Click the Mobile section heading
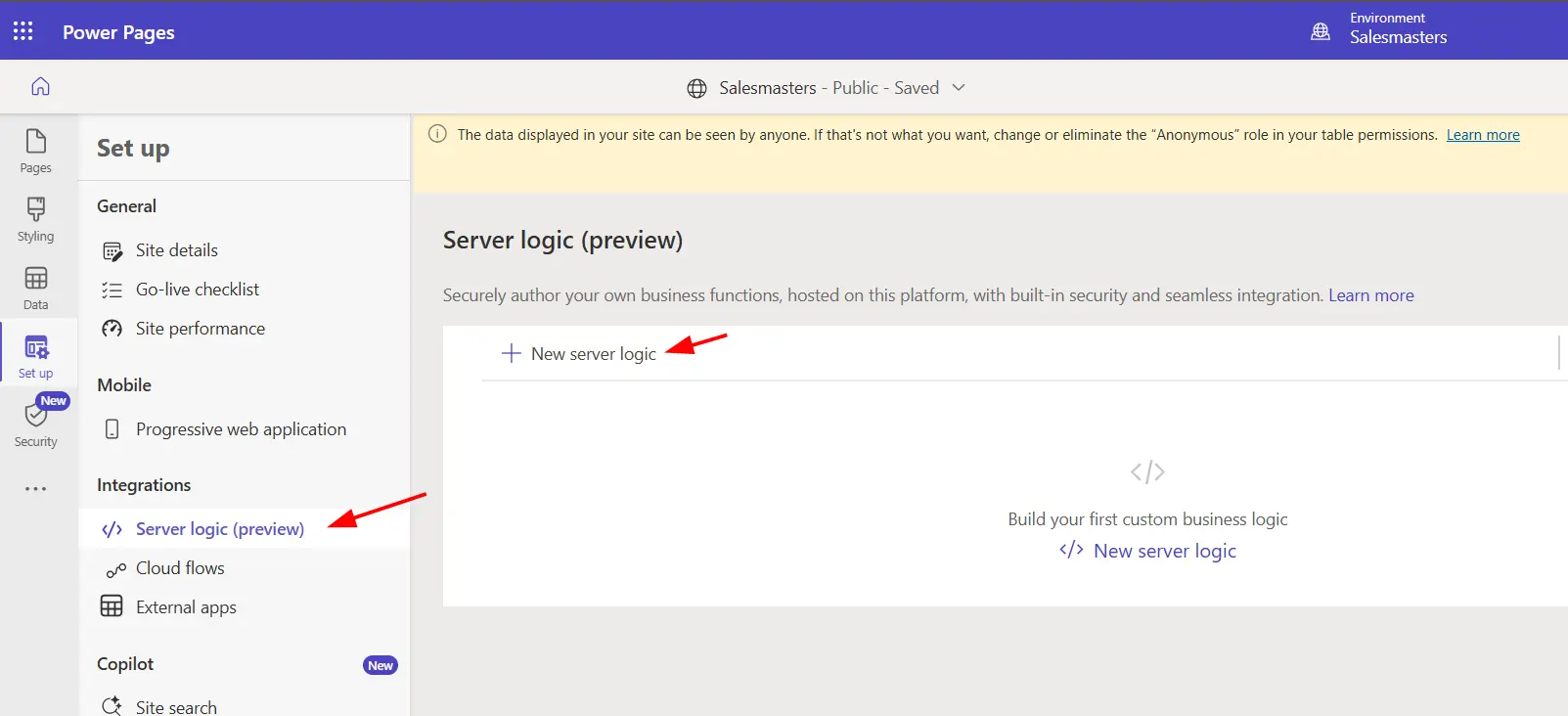The height and width of the screenshot is (716, 1568). (x=124, y=385)
